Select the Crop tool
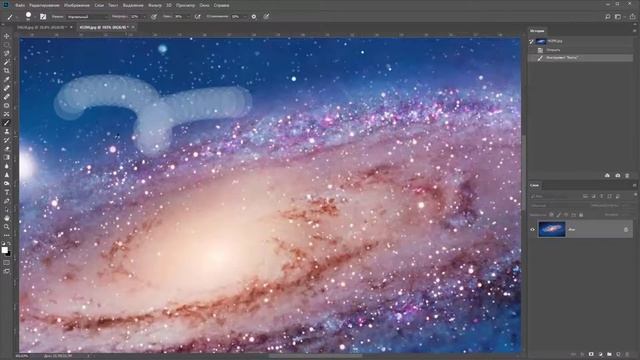This screenshot has height=360, width=640. pyautogui.click(x=7, y=71)
